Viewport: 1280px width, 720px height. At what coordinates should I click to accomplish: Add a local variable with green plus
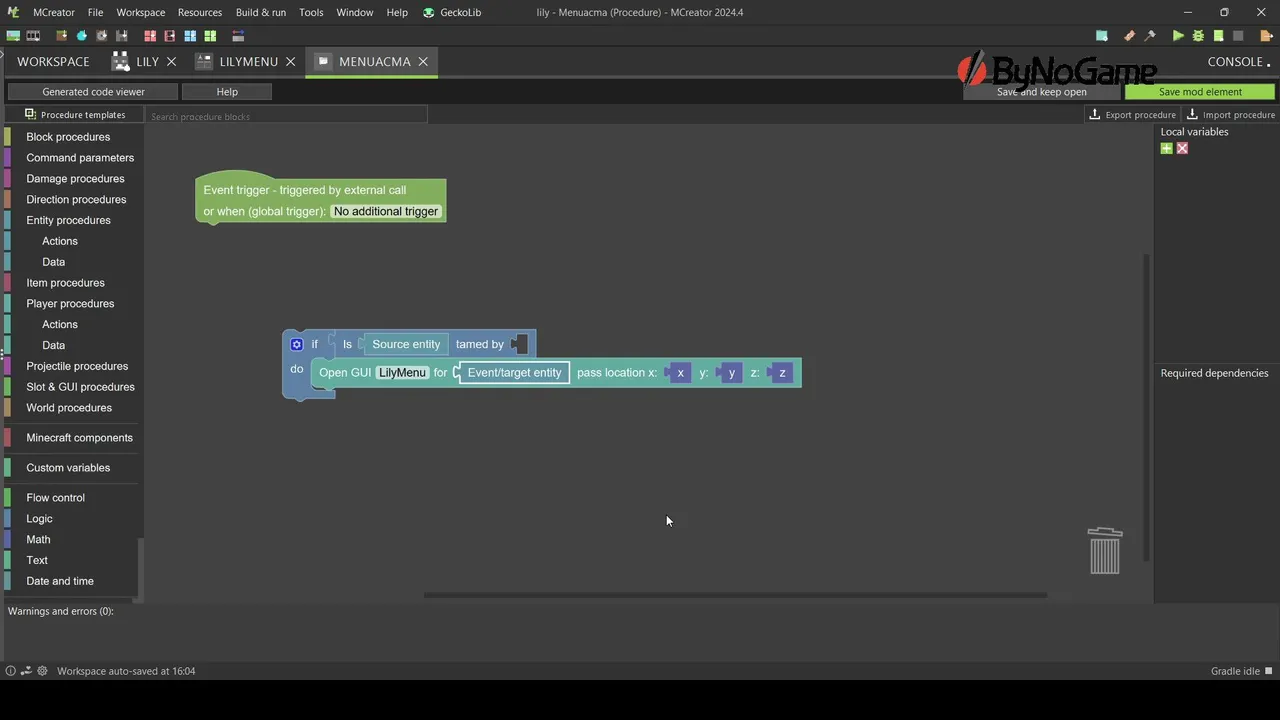pyautogui.click(x=1166, y=148)
